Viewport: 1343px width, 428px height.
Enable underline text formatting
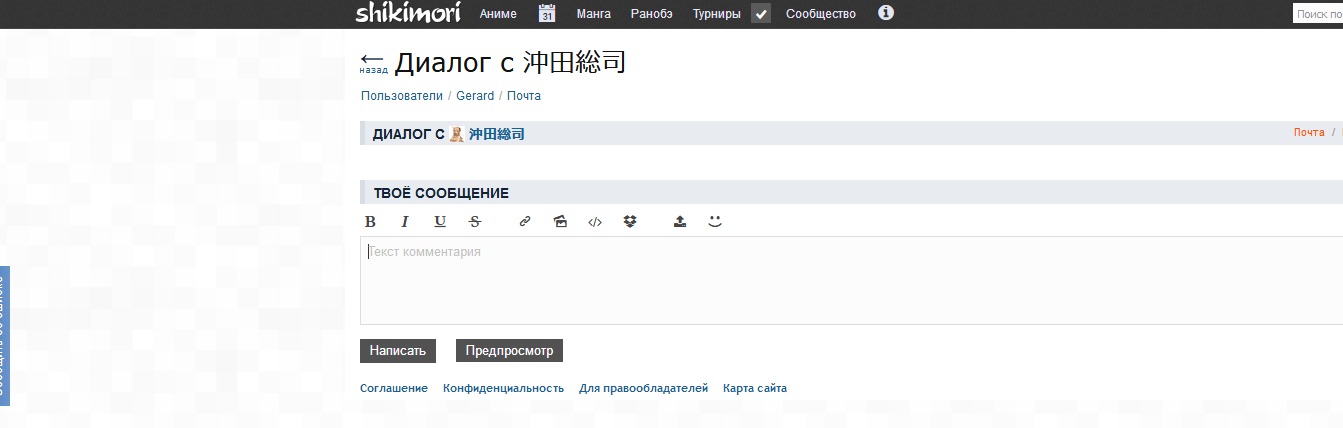[440, 222]
